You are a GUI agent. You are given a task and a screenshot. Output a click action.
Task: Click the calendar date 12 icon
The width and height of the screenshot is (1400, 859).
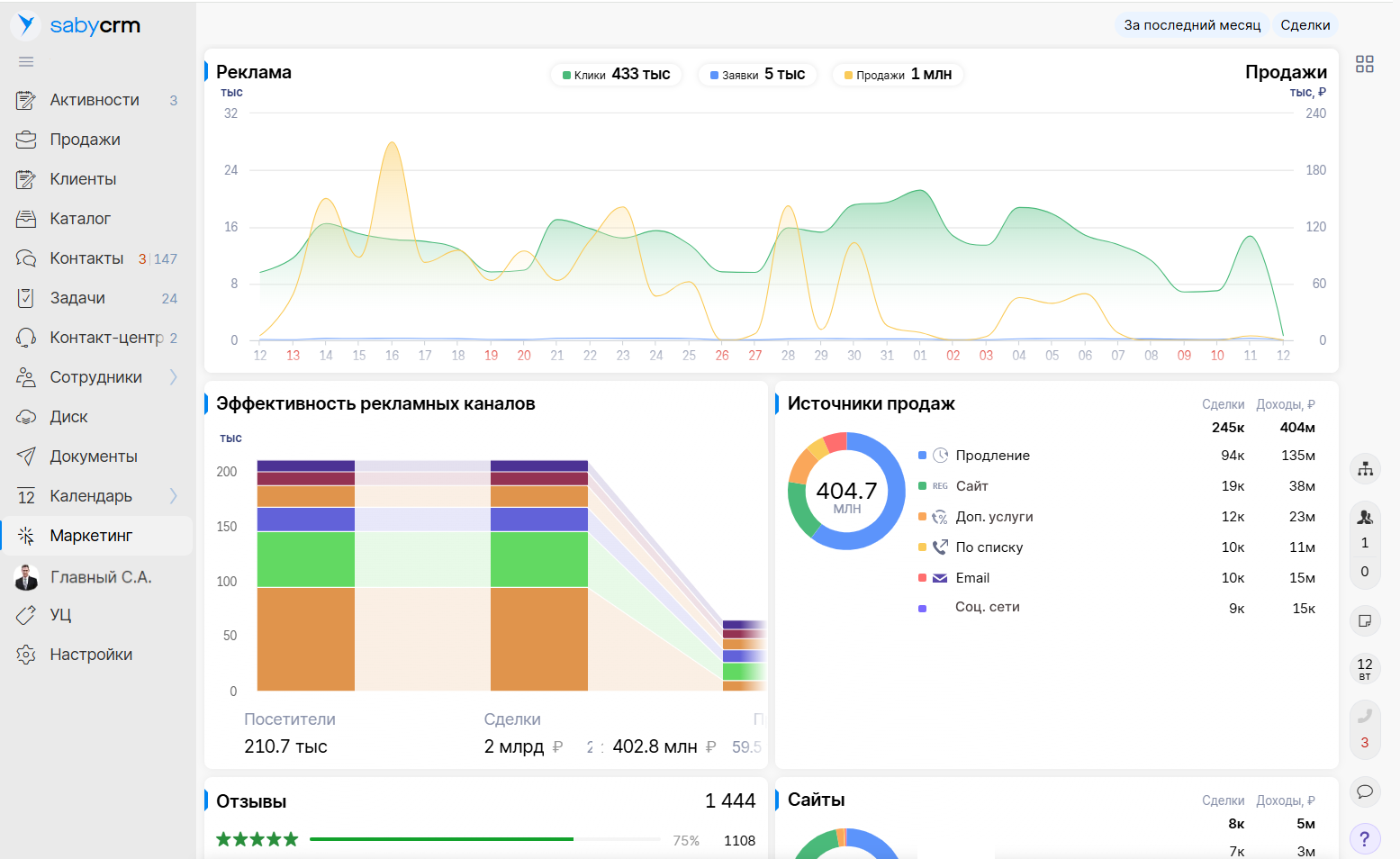click(1365, 668)
